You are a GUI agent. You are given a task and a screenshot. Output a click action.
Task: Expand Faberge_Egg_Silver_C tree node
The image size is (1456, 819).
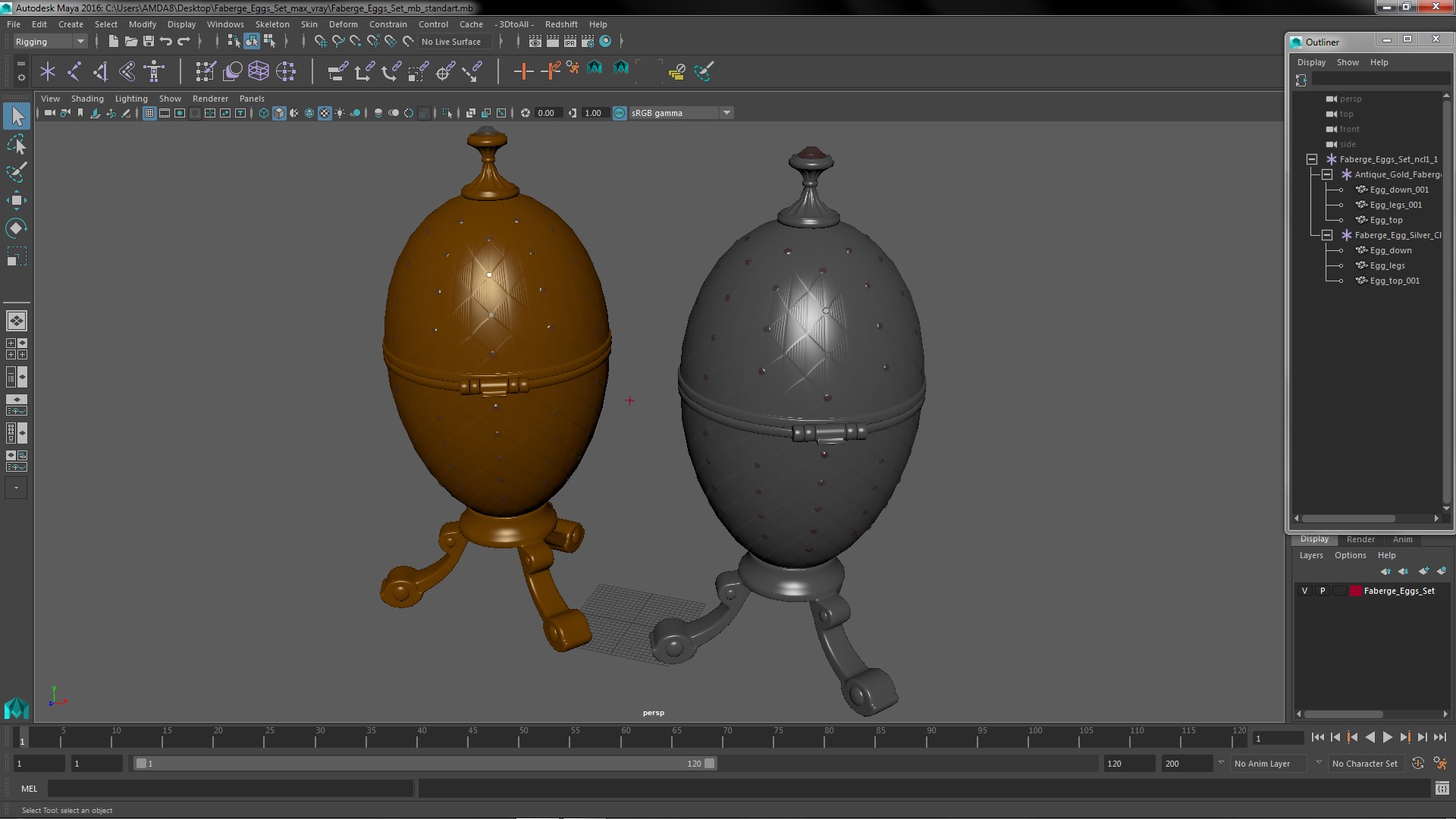click(1326, 234)
